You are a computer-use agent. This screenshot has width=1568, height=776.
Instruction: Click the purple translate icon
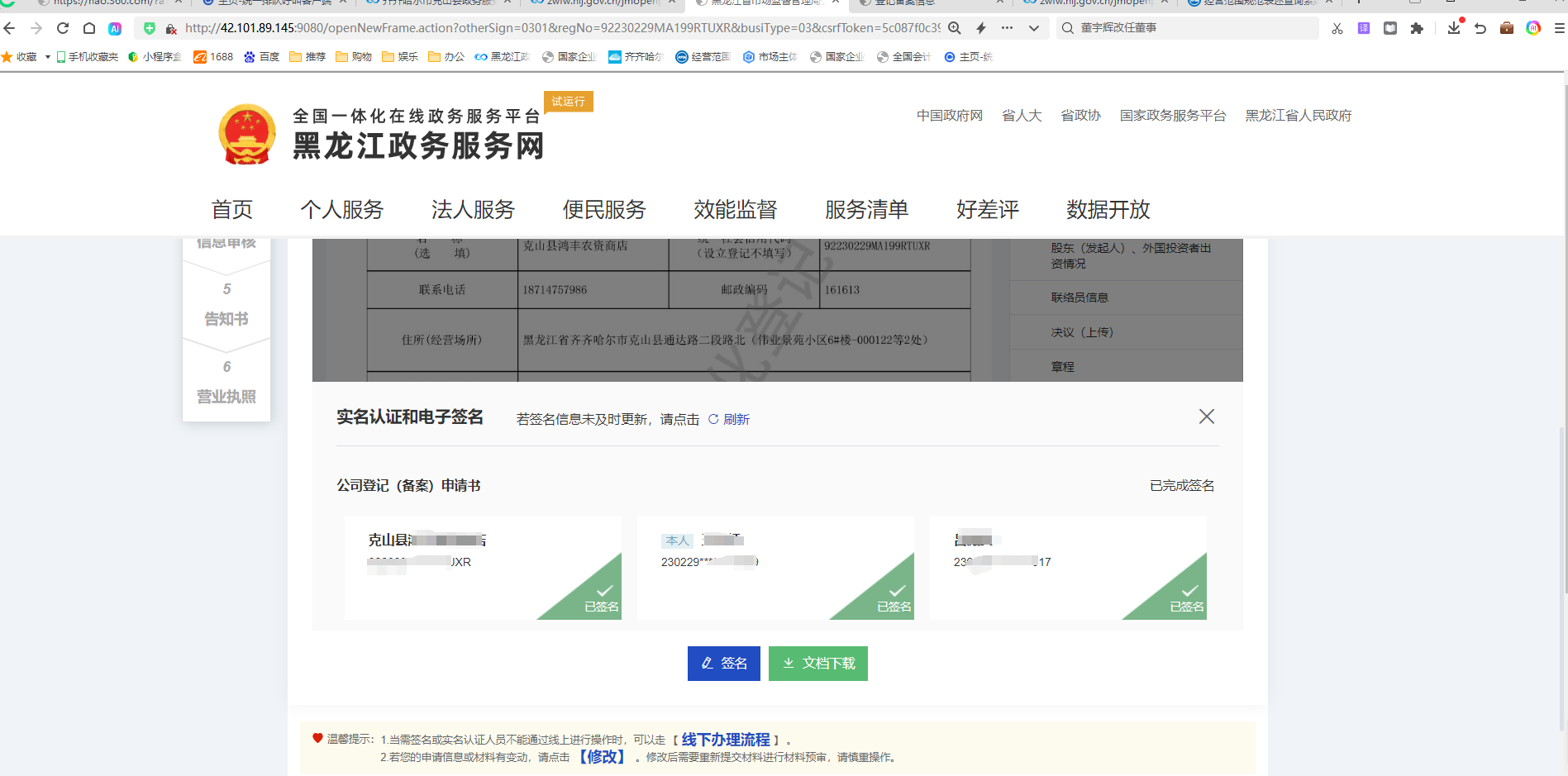pyautogui.click(x=1364, y=28)
